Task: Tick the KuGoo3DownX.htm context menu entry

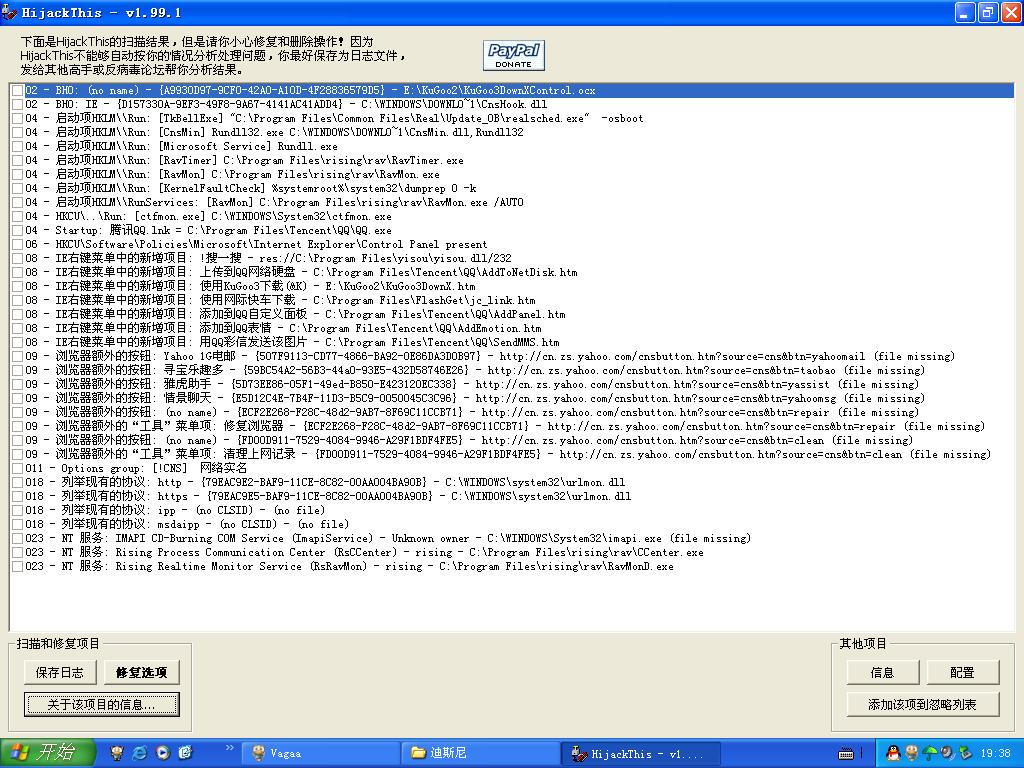Action: coord(18,286)
